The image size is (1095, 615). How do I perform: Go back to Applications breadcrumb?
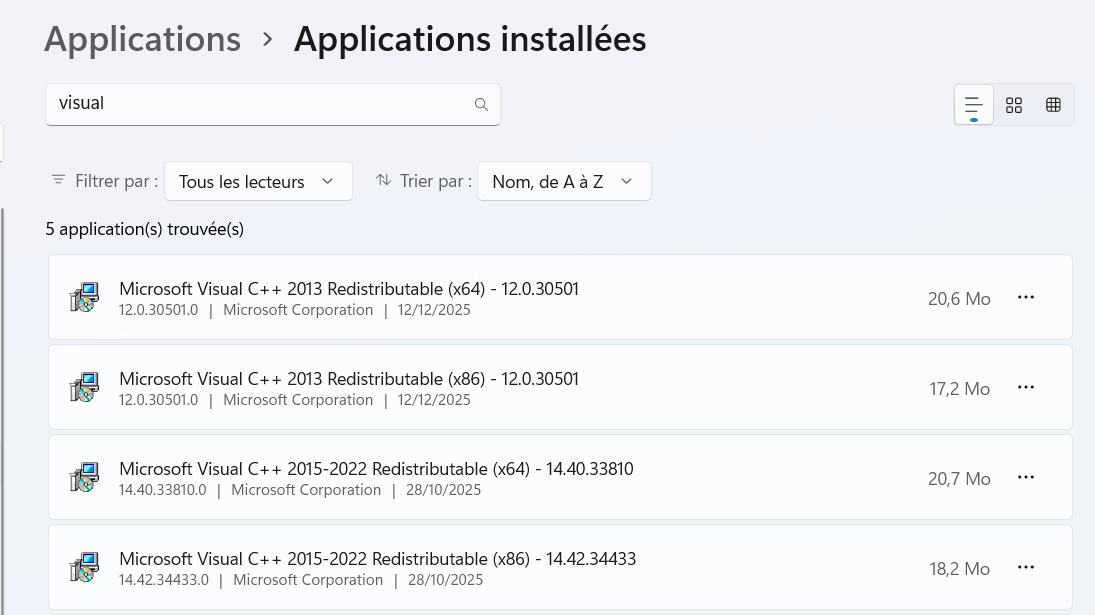point(142,40)
